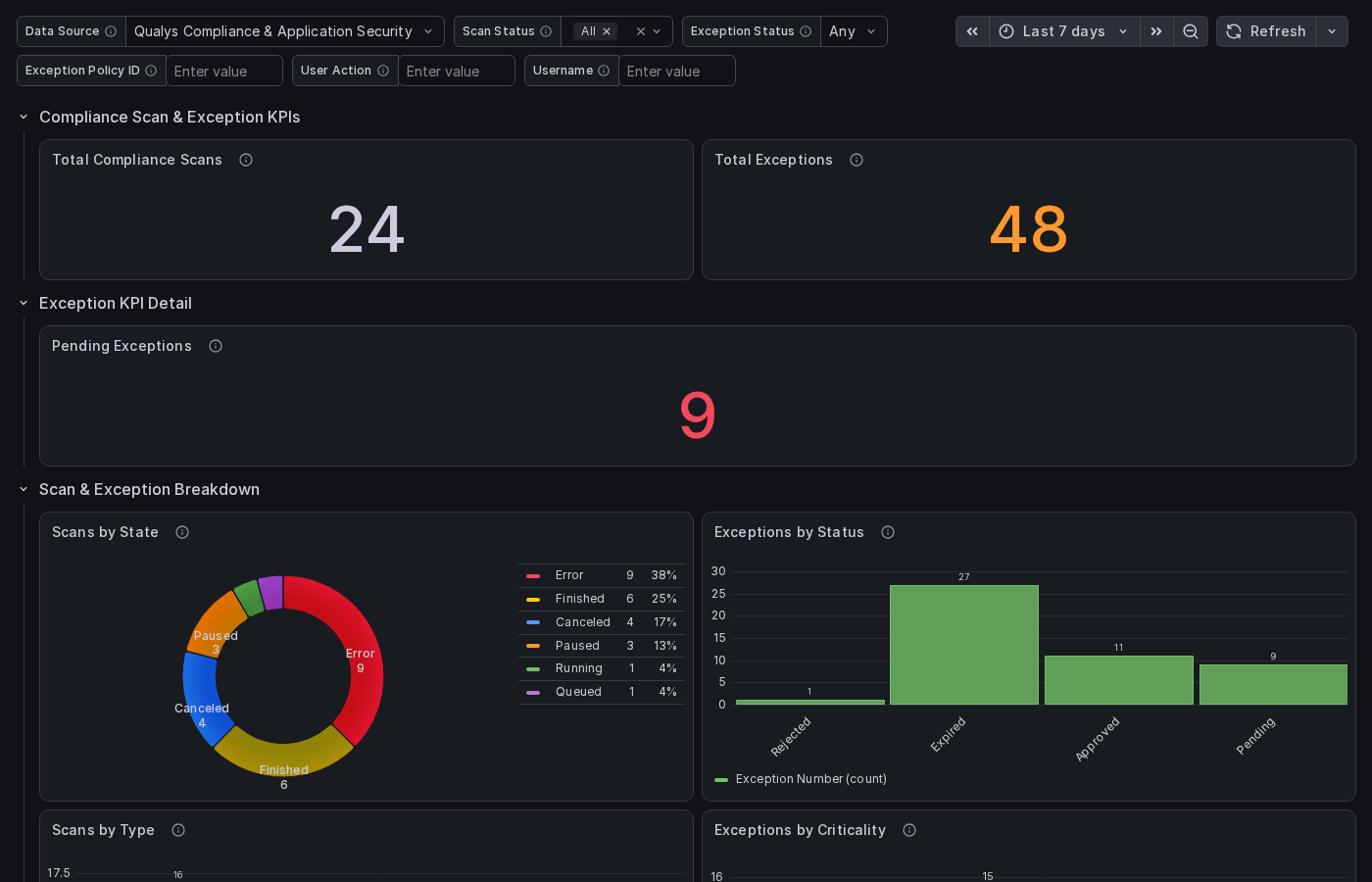
Task: Click the User Action info icon
Action: coord(383,71)
